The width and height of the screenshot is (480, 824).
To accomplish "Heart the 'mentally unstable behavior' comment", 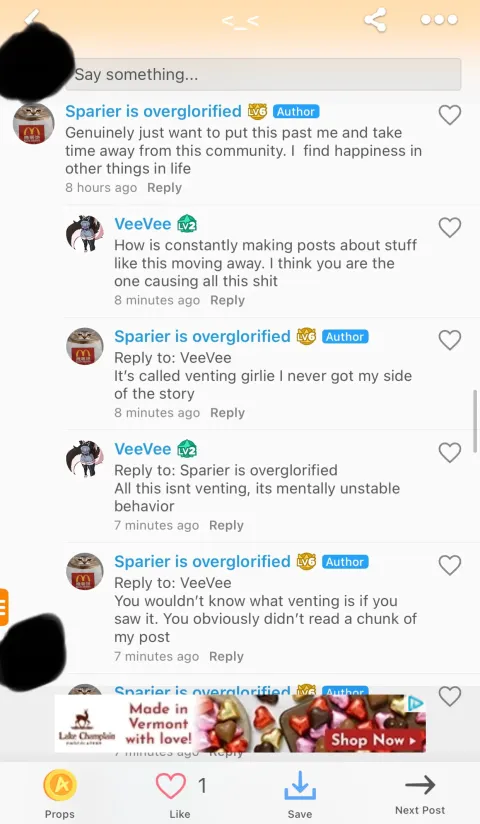I will 450,452.
